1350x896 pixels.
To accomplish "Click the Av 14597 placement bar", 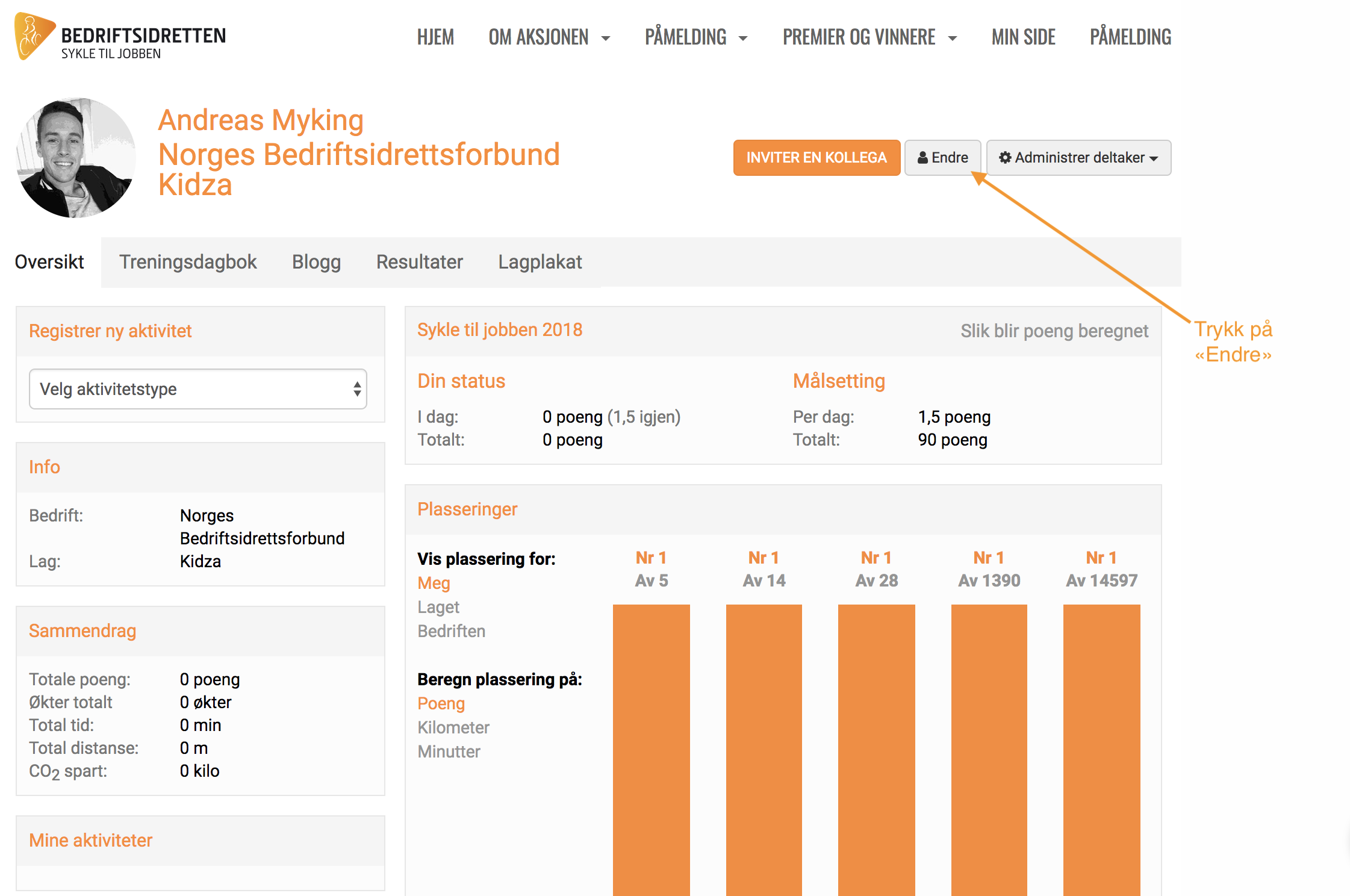I will click(1102, 750).
